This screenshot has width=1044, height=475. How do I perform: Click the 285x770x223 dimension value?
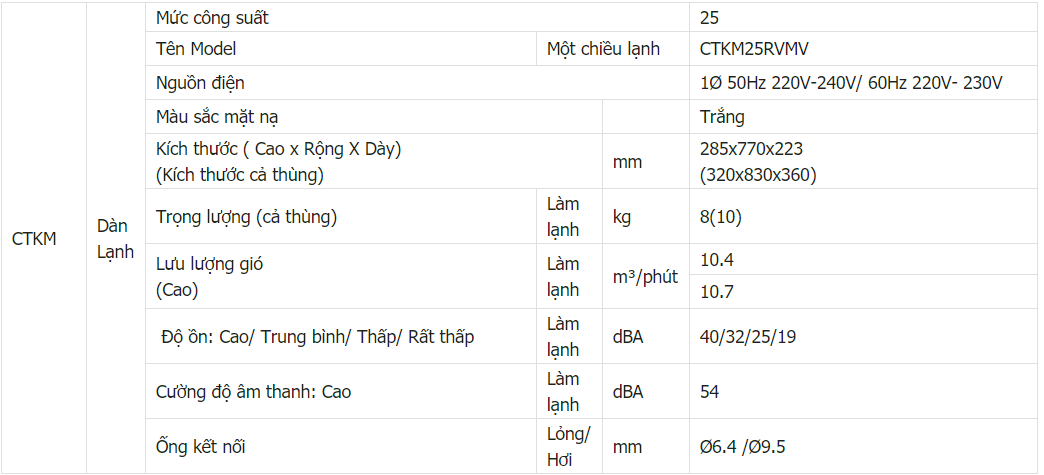pos(752,149)
